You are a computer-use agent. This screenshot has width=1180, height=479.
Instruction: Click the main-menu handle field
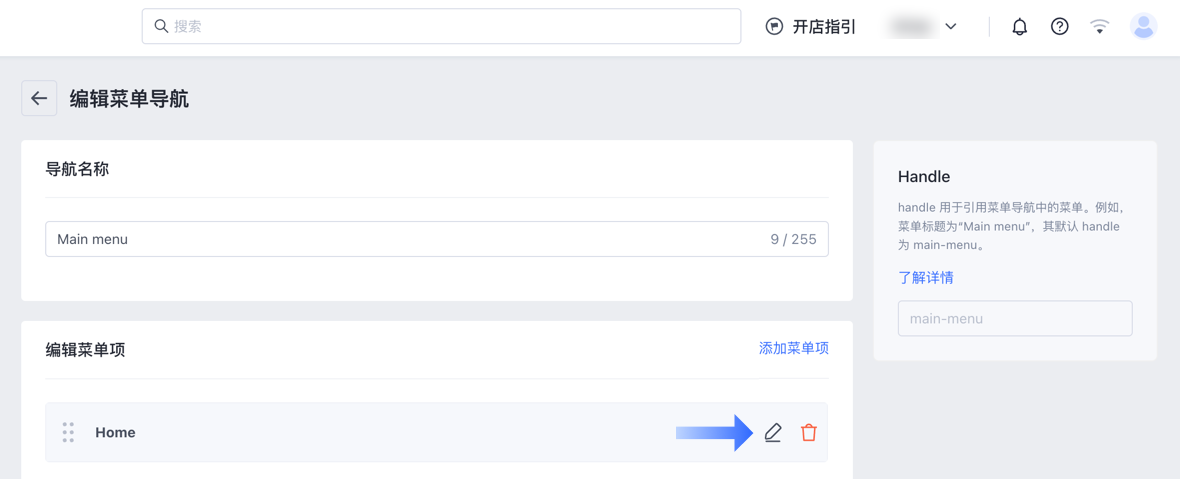click(x=1015, y=319)
